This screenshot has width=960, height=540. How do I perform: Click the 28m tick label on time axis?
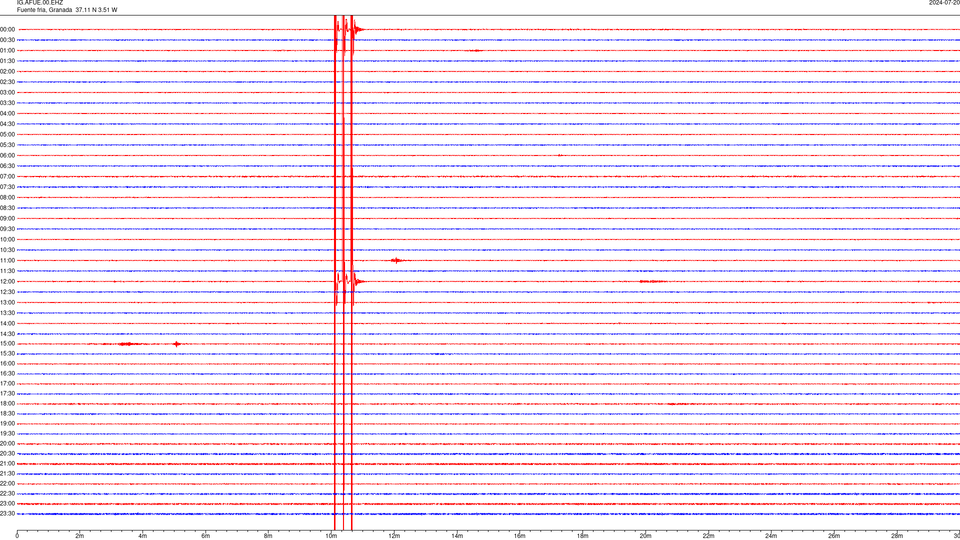898,536
